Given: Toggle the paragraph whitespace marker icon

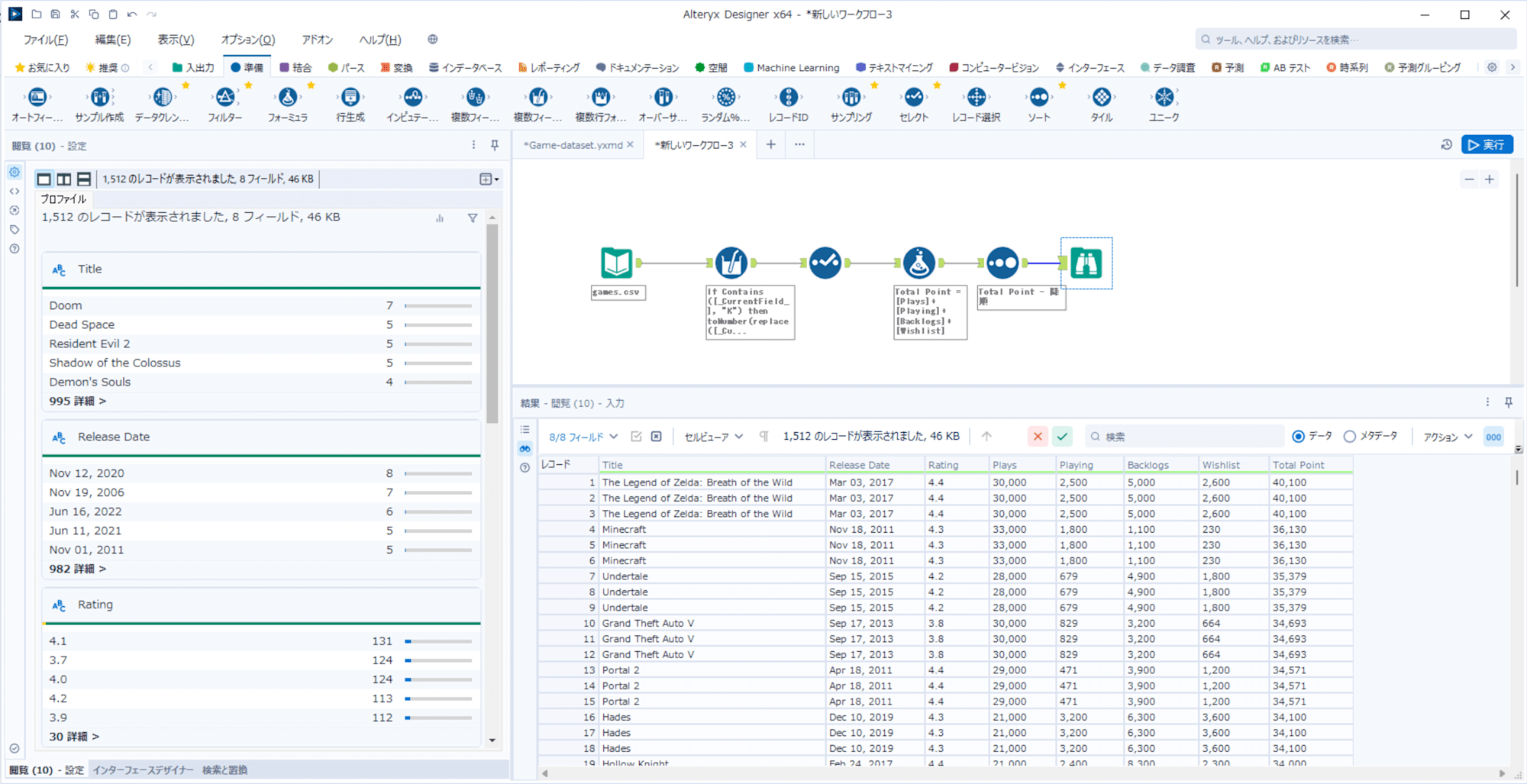Looking at the screenshot, I should click(763, 437).
